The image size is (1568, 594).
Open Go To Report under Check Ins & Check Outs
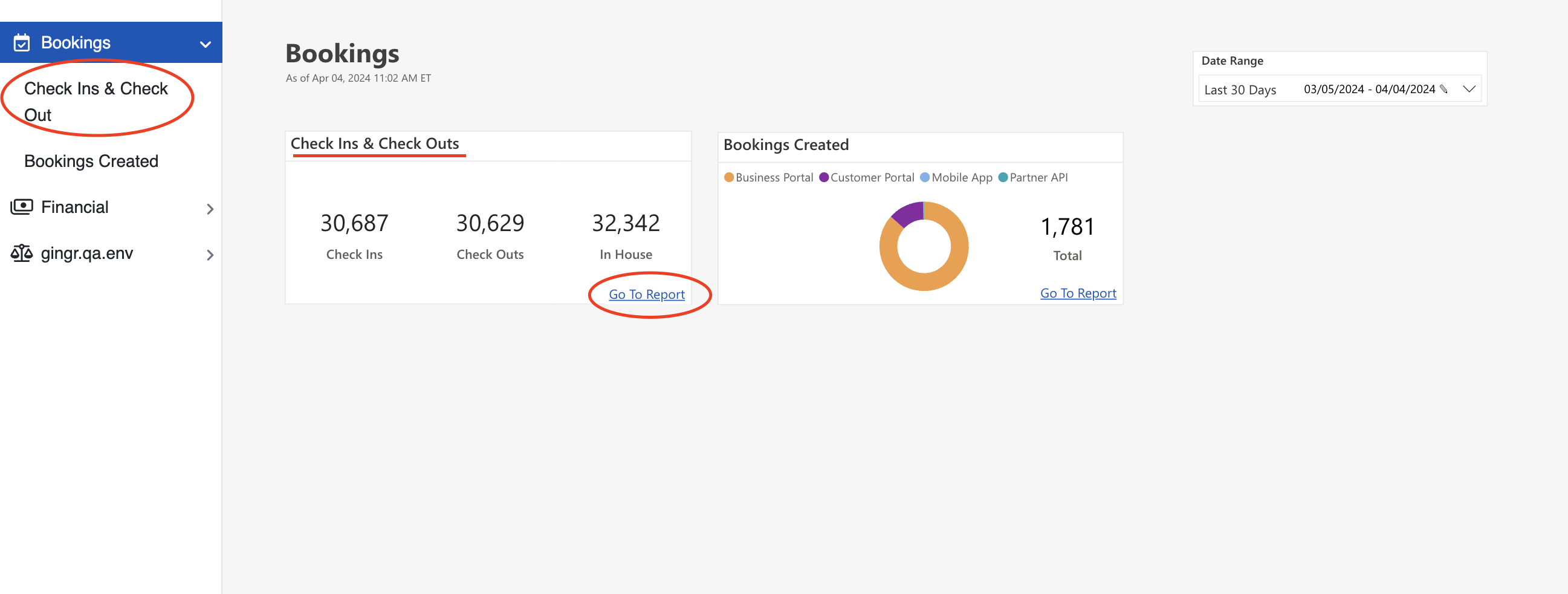(647, 293)
